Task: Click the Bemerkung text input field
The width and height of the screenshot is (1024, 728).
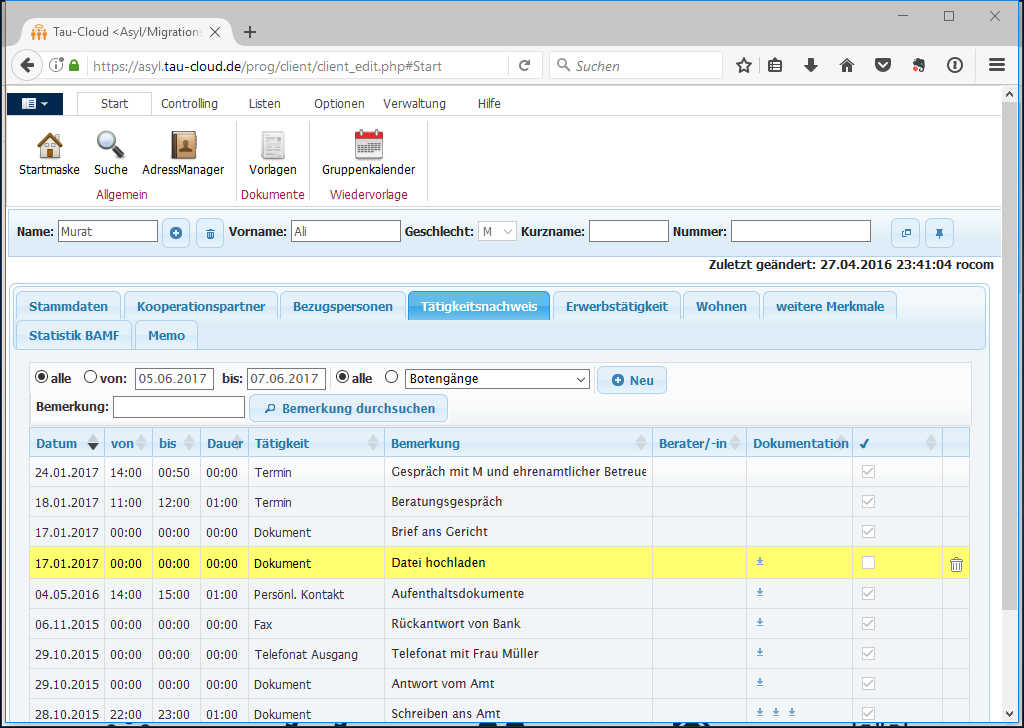Action: click(179, 407)
